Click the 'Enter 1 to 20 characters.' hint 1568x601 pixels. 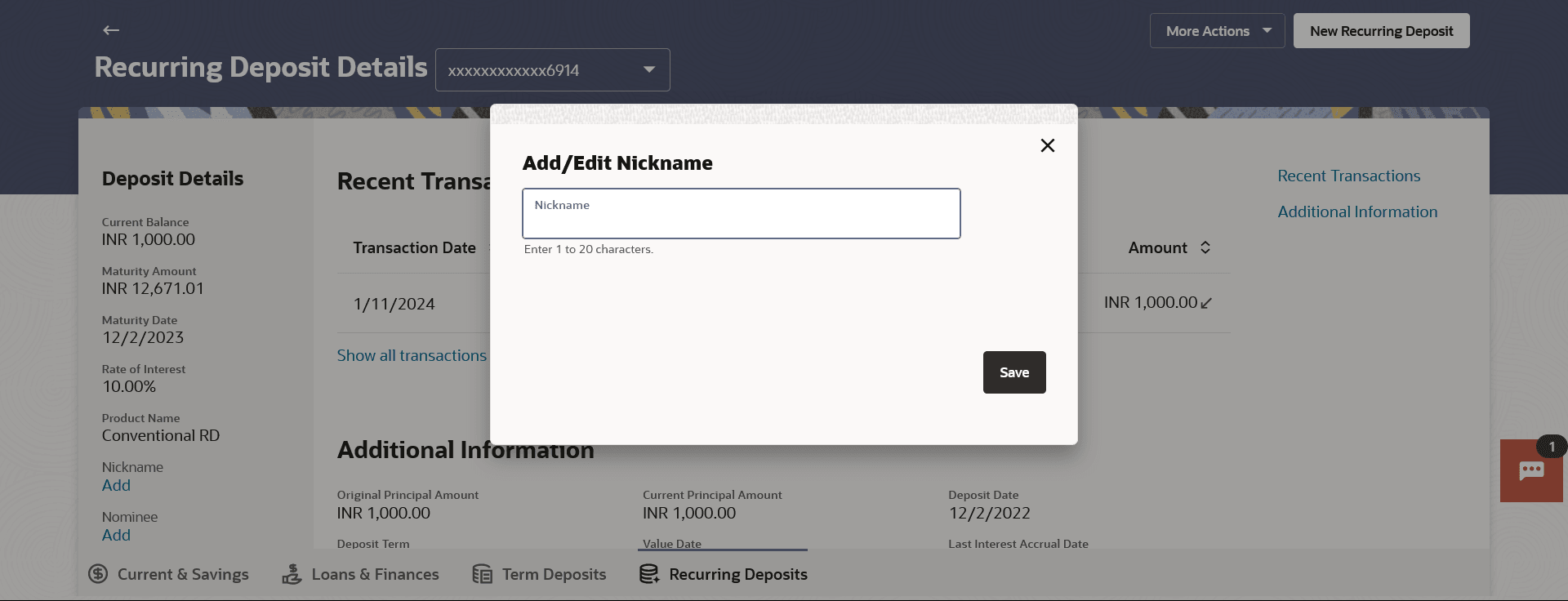(x=589, y=249)
